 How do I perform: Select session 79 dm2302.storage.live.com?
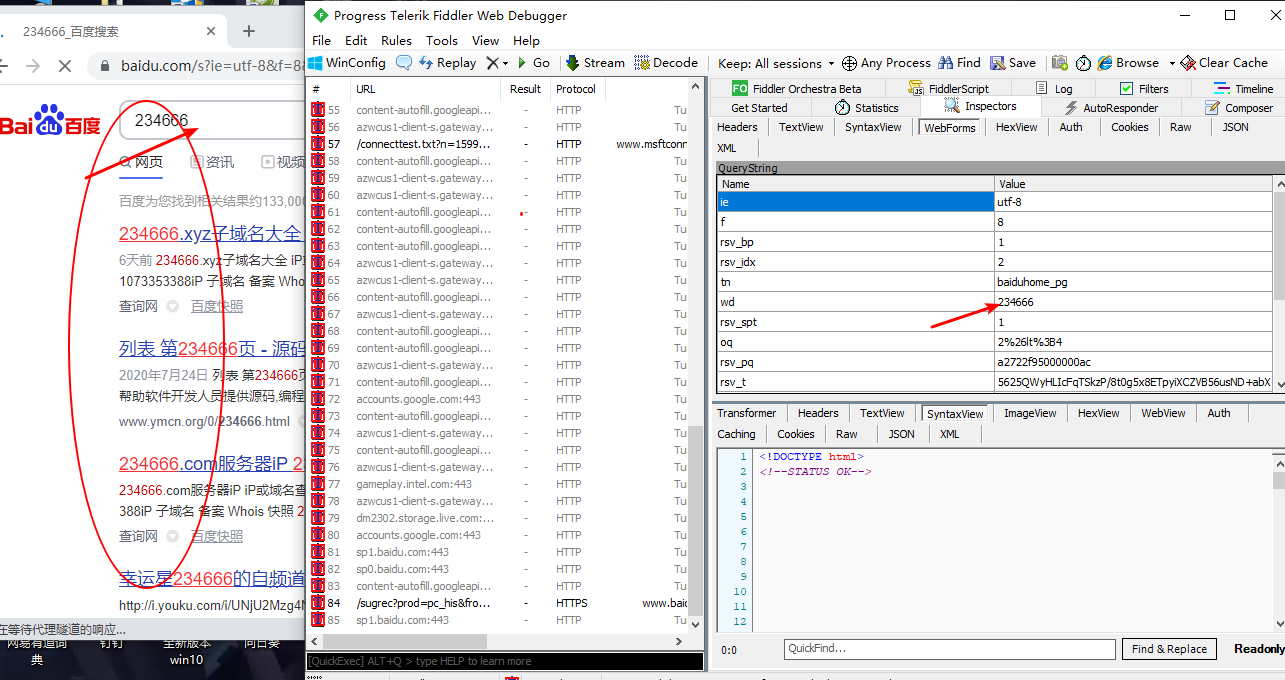click(x=498, y=518)
